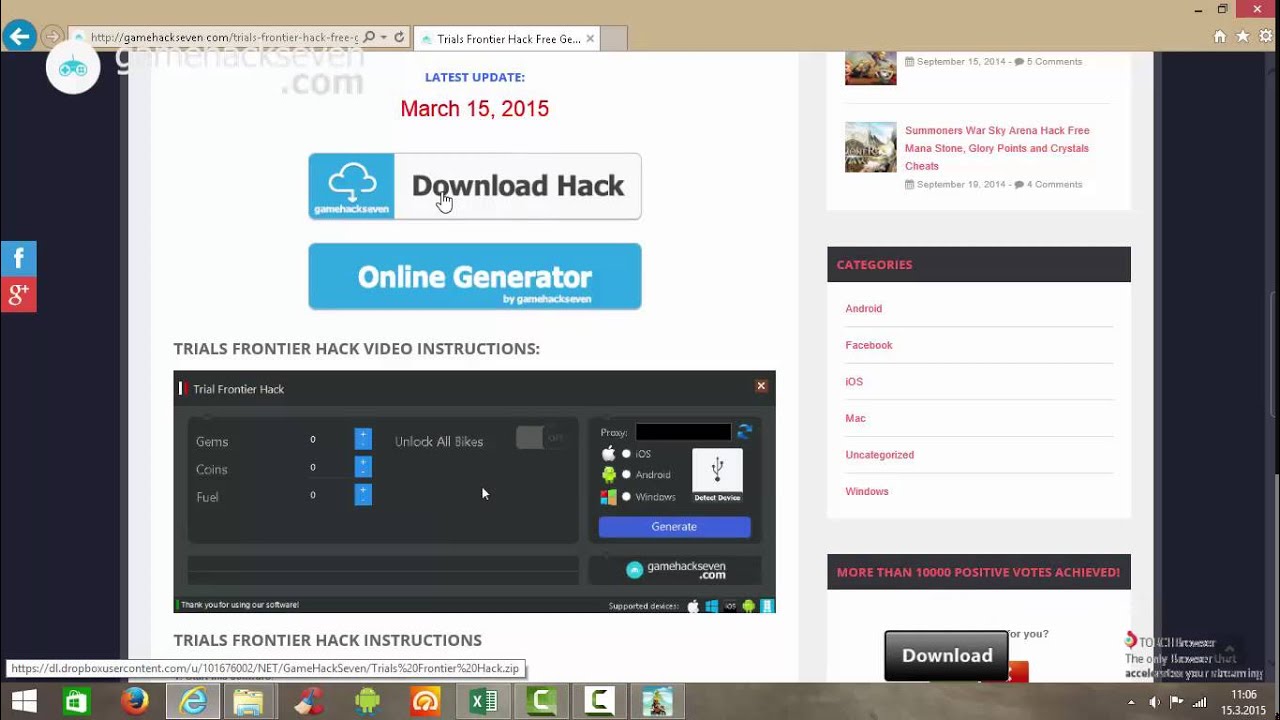Click the Windows logo beside Windows option

coord(608,497)
